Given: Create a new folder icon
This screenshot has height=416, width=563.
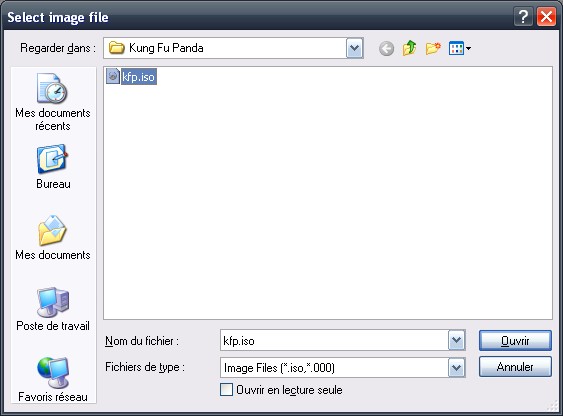Looking at the screenshot, I should (x=433, y=48).
